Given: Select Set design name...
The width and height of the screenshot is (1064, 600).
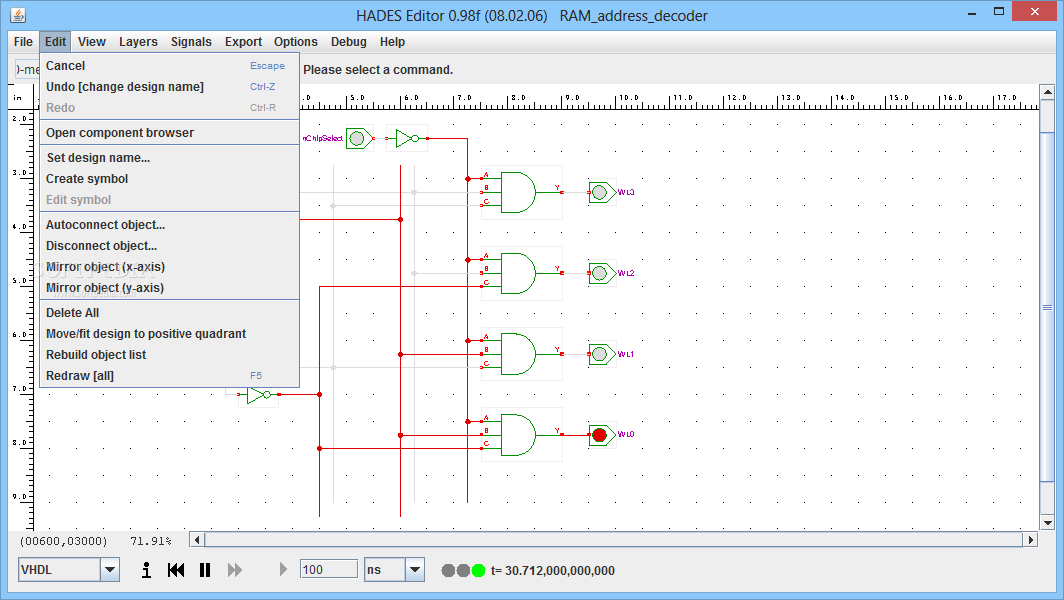Looking at the screenshot, I should coord(170,158).
